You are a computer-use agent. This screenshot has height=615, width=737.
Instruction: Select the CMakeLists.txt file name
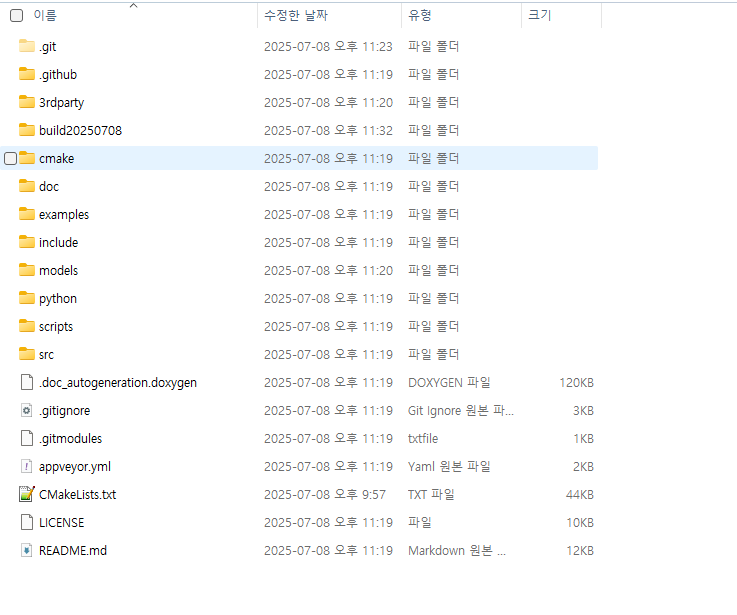pos(78,494)
